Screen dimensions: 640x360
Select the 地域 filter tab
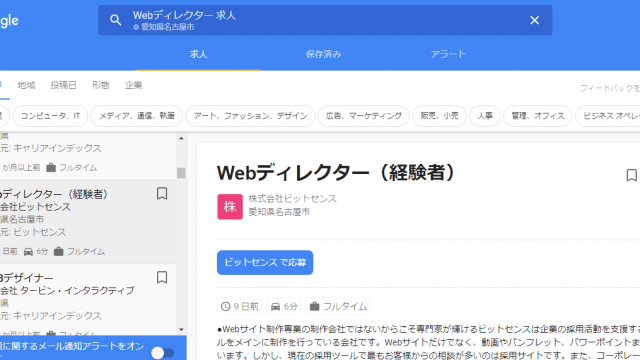[x=27, y=85]
